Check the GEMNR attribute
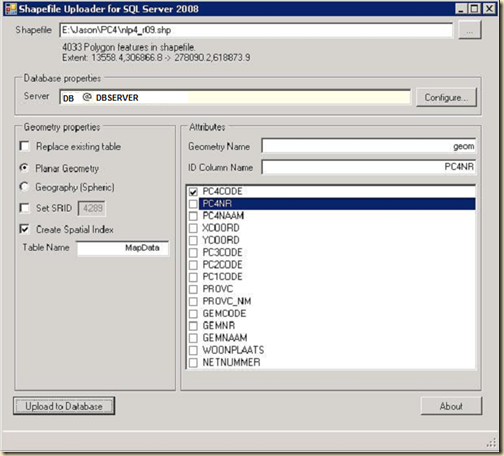 coord(193,326)
